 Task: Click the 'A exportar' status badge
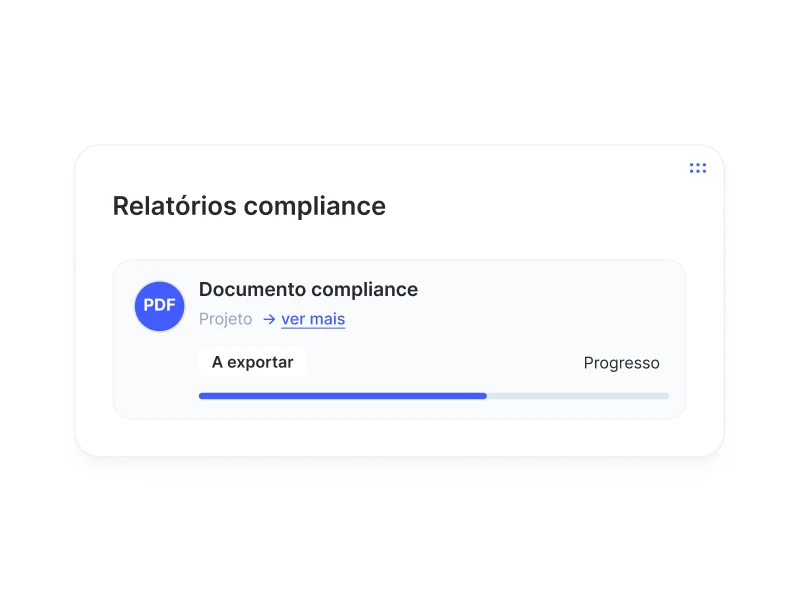(253, 362)
